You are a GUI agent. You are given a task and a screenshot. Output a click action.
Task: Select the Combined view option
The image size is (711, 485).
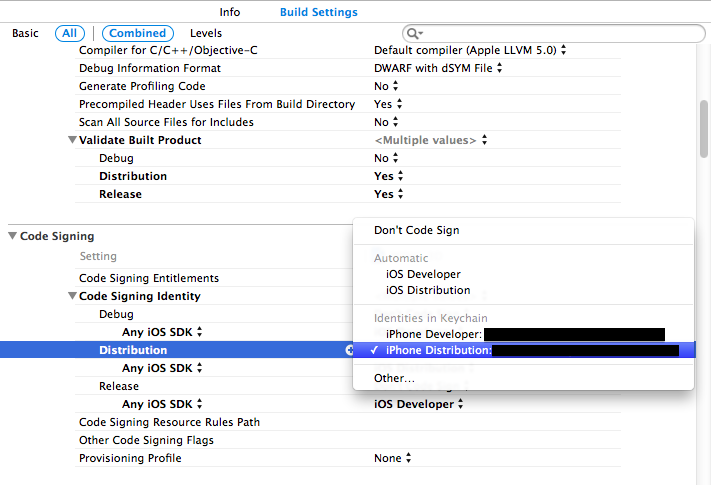(137, 33)
